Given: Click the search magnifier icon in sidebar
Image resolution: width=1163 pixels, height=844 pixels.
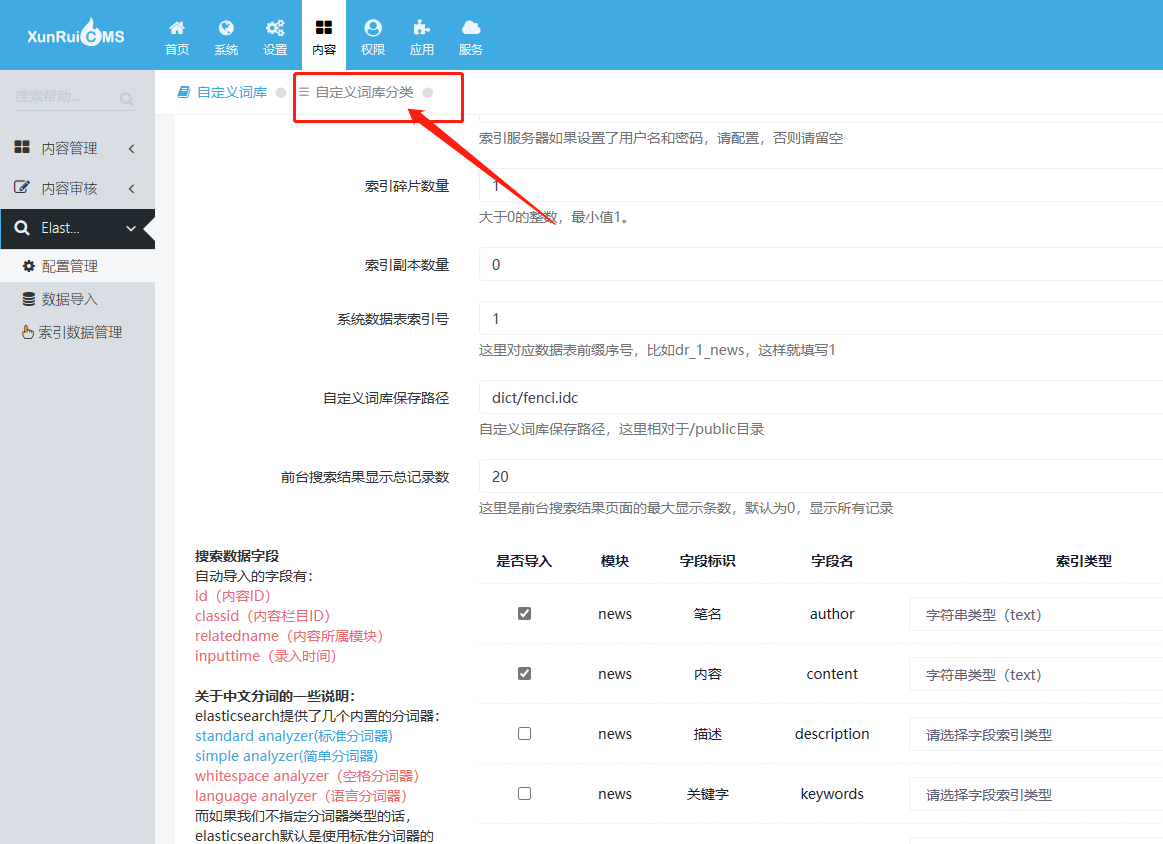Looking at the screenshot, I should pyautogui.click(x=127, y=99).
